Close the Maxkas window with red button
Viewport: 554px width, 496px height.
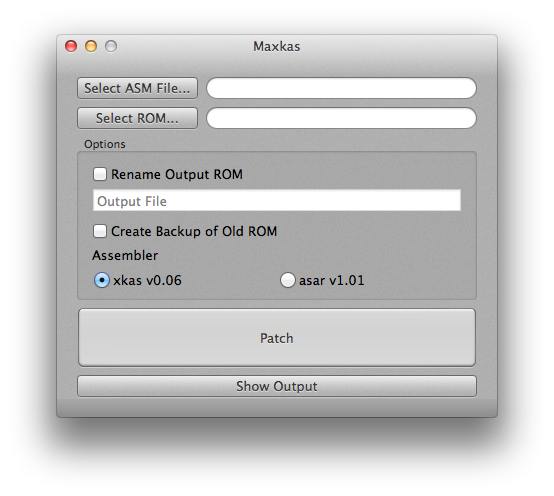pos(71,46)
